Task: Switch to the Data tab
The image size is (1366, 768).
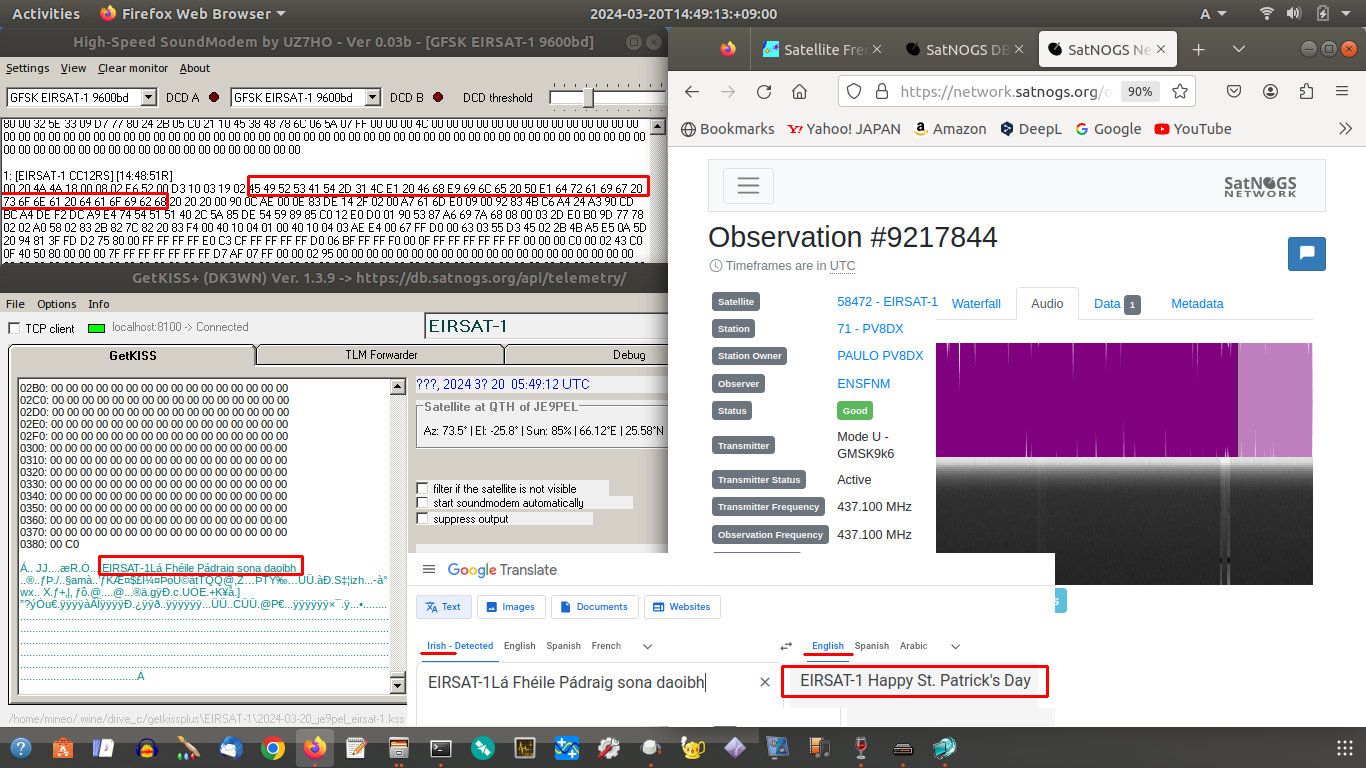Action: [x=1117, y=304]
